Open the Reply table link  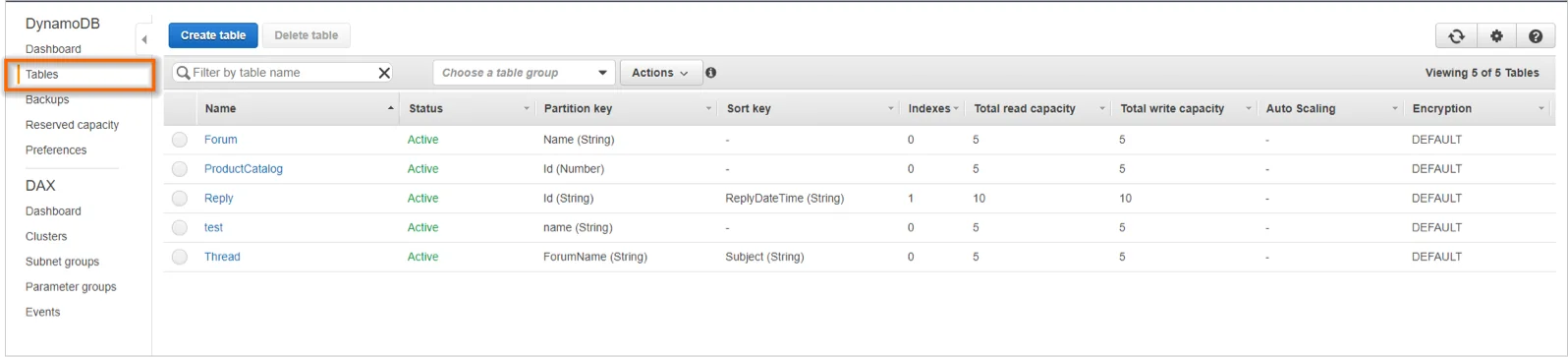pyautogui.click(x=219, y=199)
